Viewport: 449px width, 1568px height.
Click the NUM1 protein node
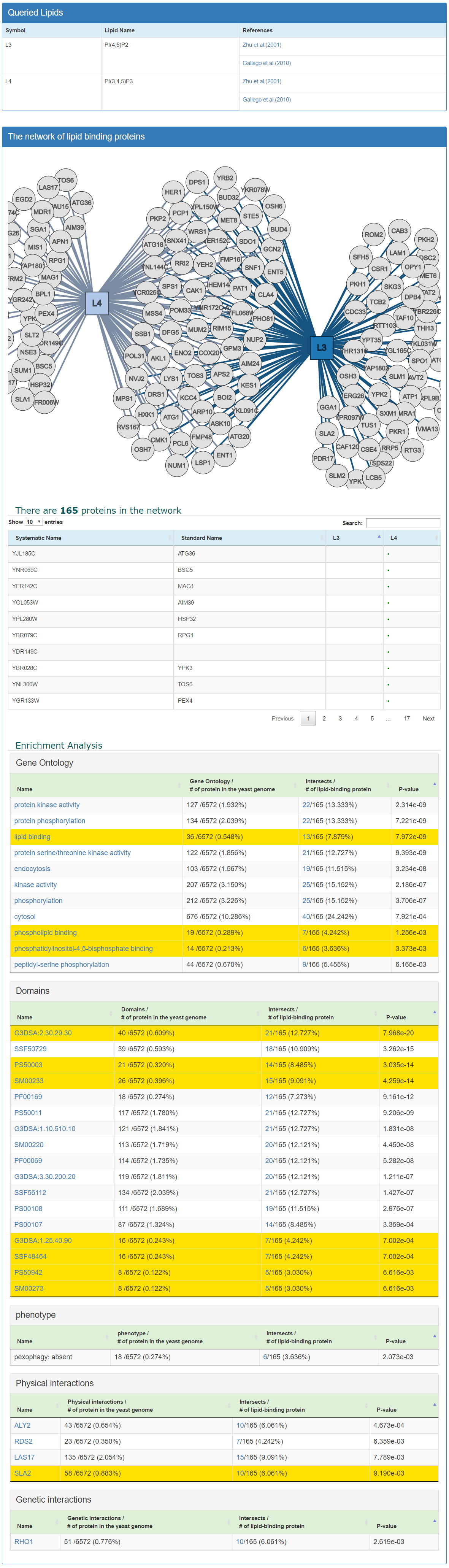[176, 466]
